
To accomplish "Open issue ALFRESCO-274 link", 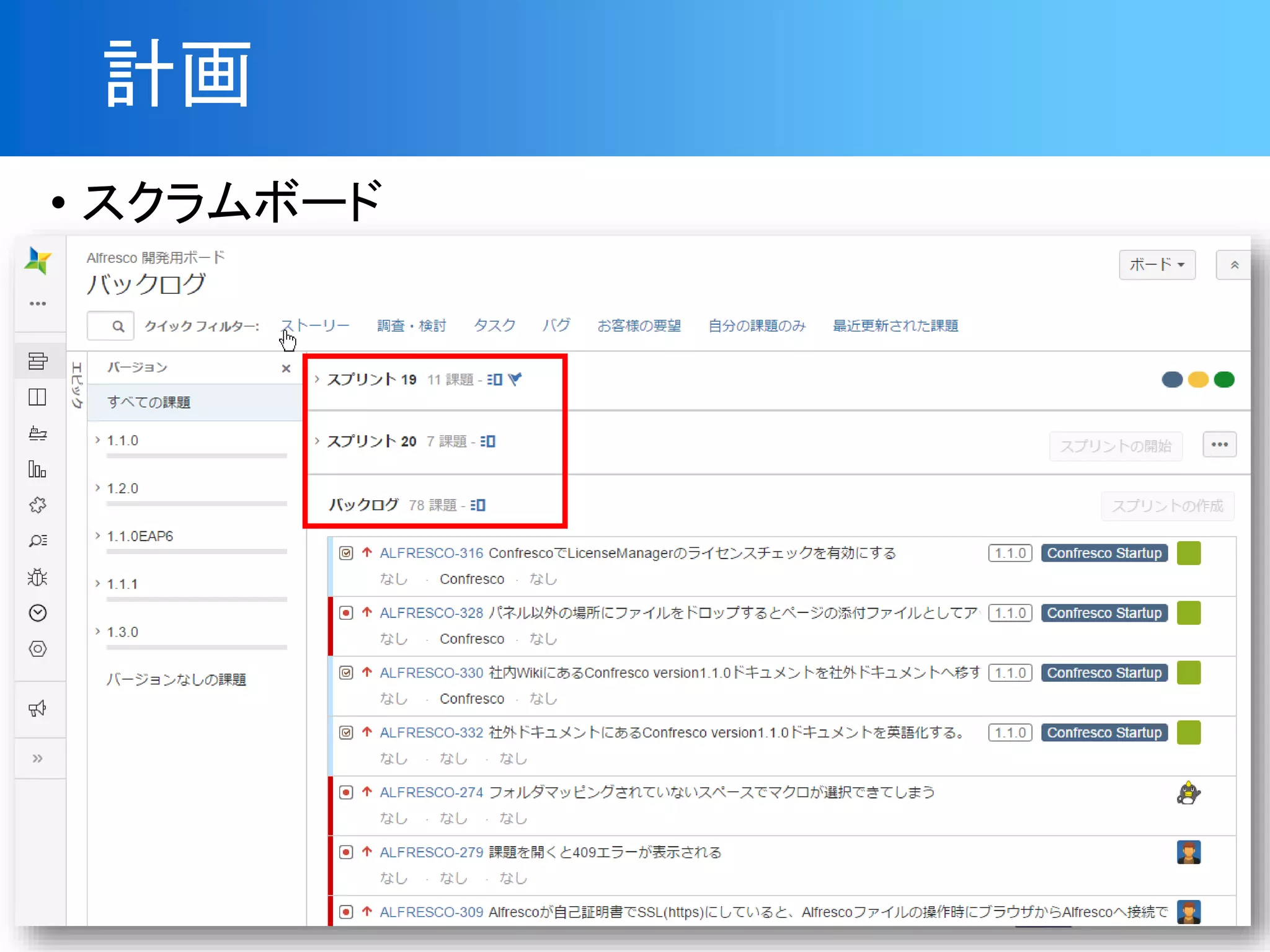I will coord(431,792).
